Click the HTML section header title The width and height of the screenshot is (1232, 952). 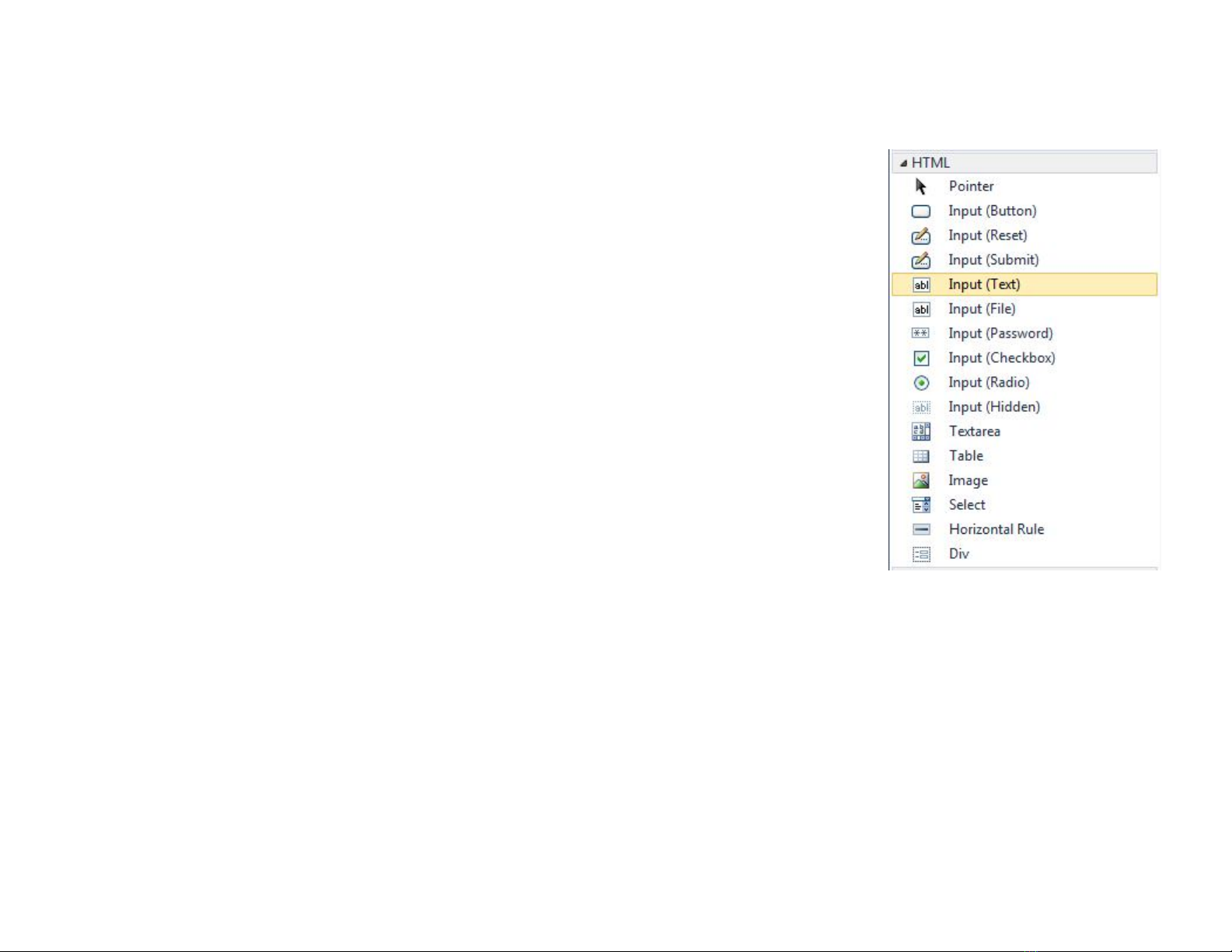pos(930,163)
